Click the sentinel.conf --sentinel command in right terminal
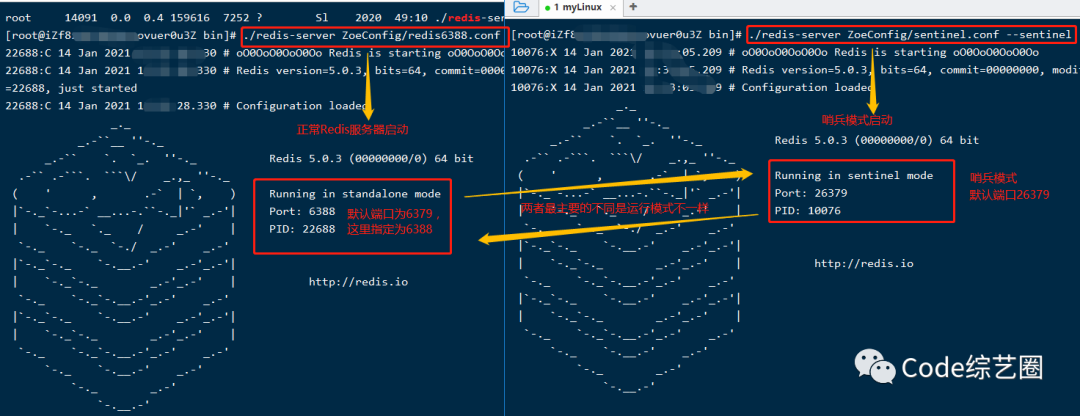Image resolution: width=1080 pixels, height=416 pixels. (909, 34)
